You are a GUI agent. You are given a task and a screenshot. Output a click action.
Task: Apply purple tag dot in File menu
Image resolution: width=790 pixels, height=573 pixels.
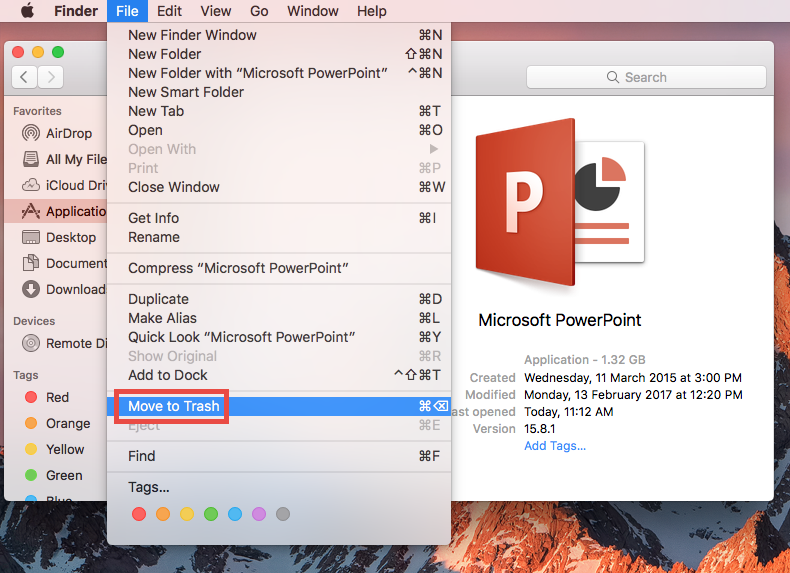259,514
